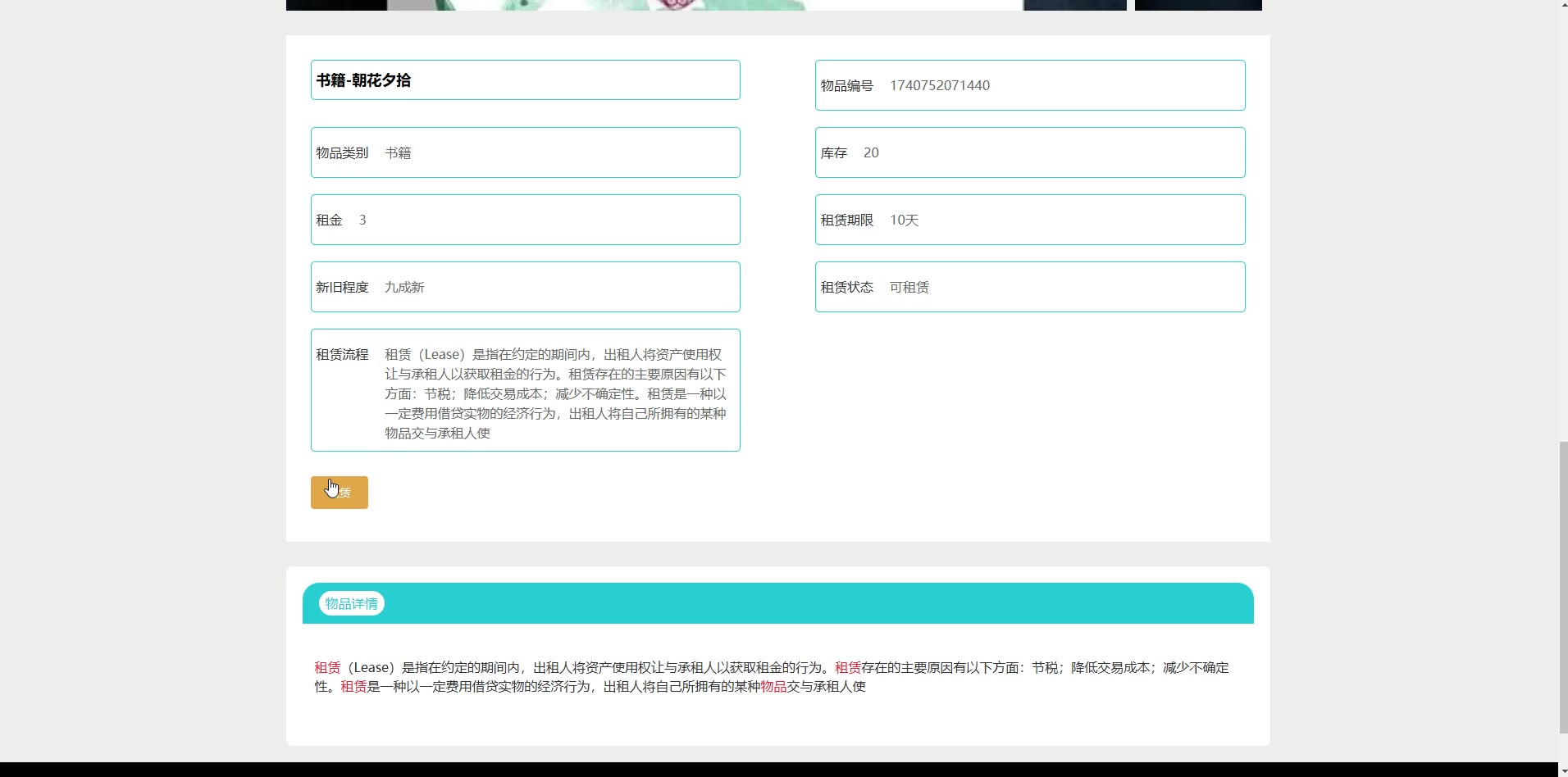The width and height of the screenshot is (1568, 777).
Task: Click the rent value 3
Action: click(362, 220)
